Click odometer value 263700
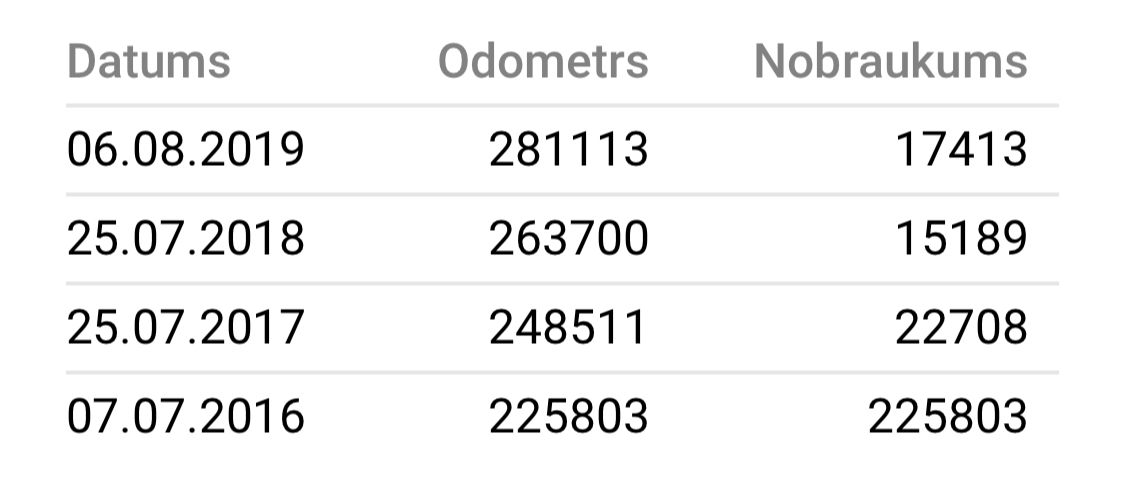1125x495 pixels. coord(568,239)
